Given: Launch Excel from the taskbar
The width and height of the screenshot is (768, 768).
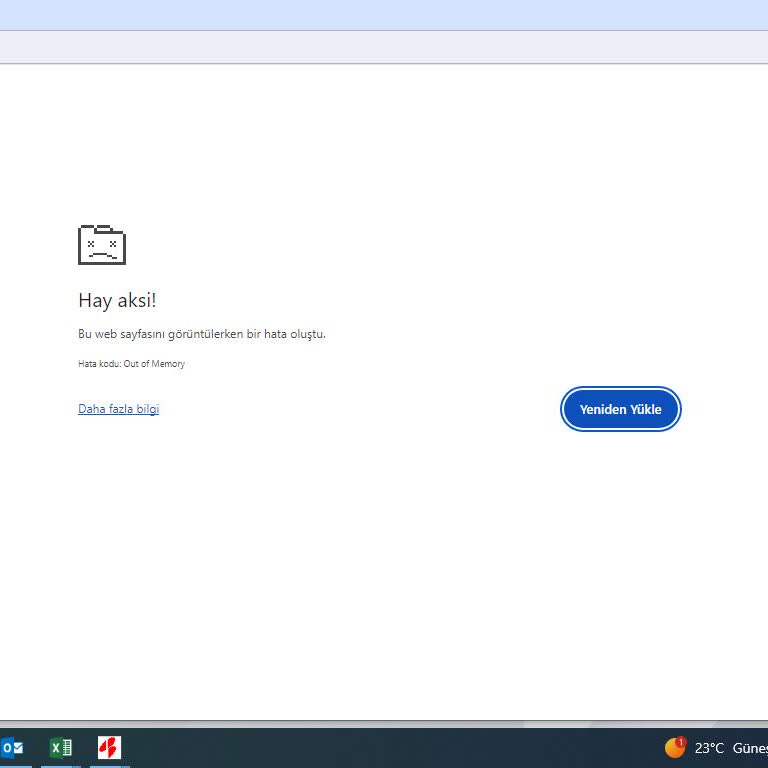Looking at the screenshot, I should pos(61,748).
